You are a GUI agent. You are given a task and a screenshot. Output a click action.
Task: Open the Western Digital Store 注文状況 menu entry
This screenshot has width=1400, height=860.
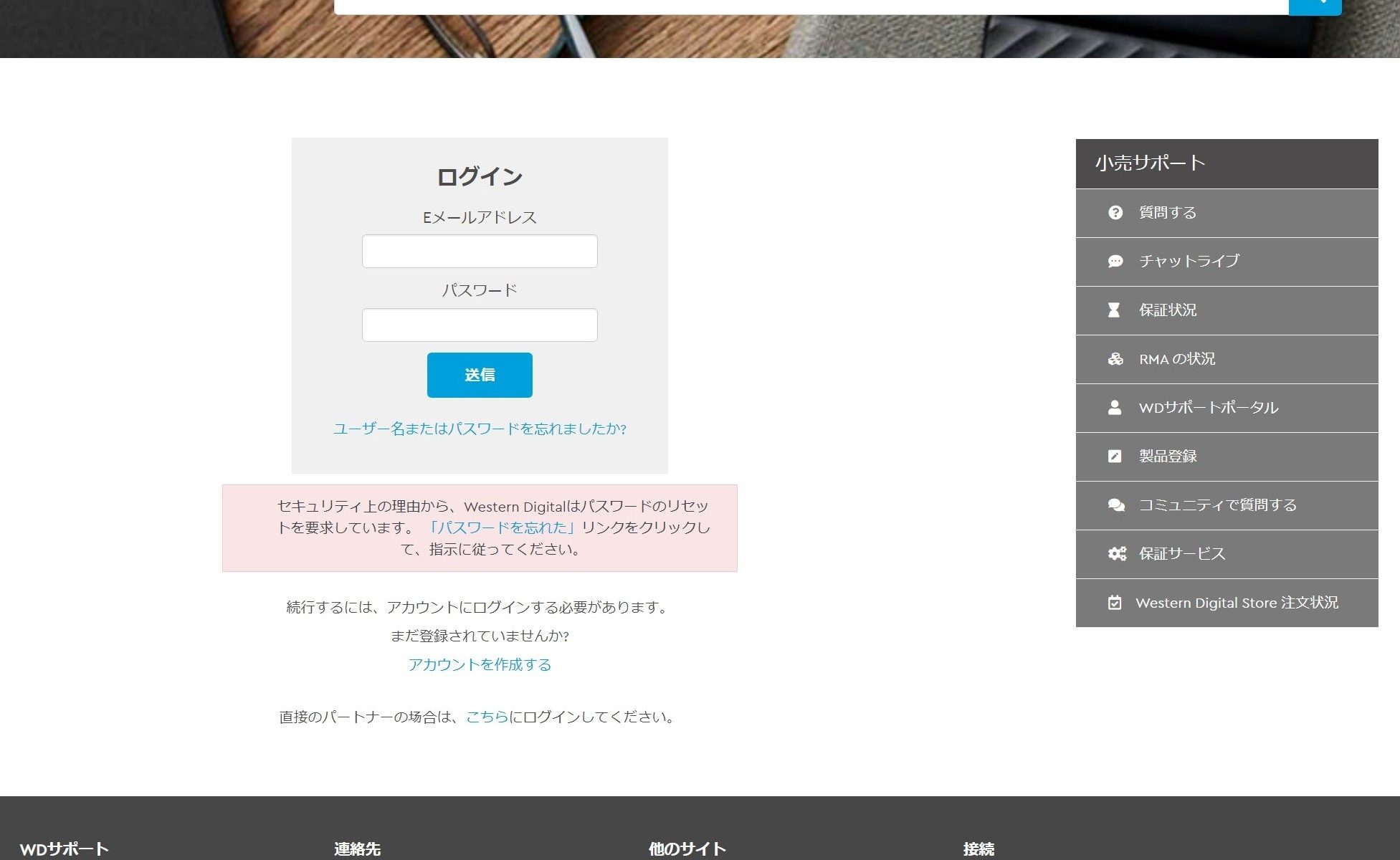1237,603
